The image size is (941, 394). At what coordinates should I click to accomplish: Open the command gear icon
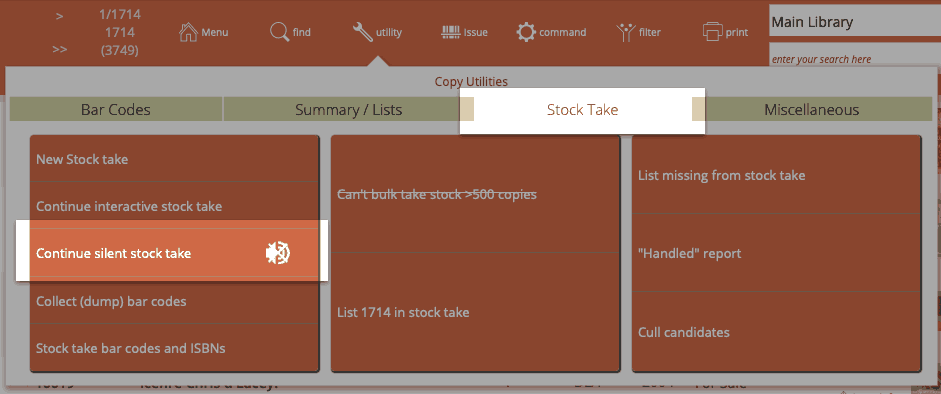pyautogui.click(x=526, y=32)
